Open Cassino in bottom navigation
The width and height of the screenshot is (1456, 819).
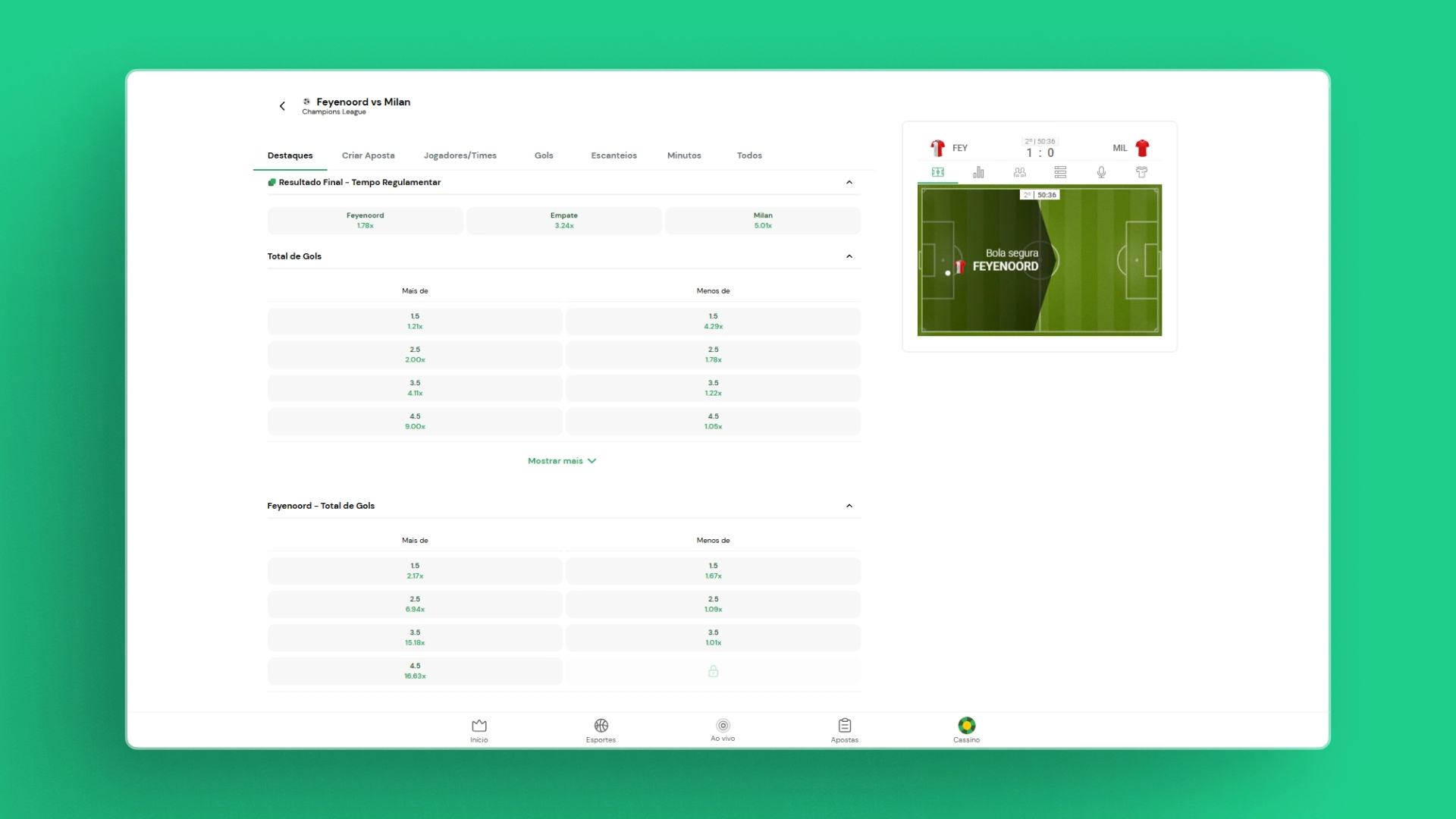point(966,731)
